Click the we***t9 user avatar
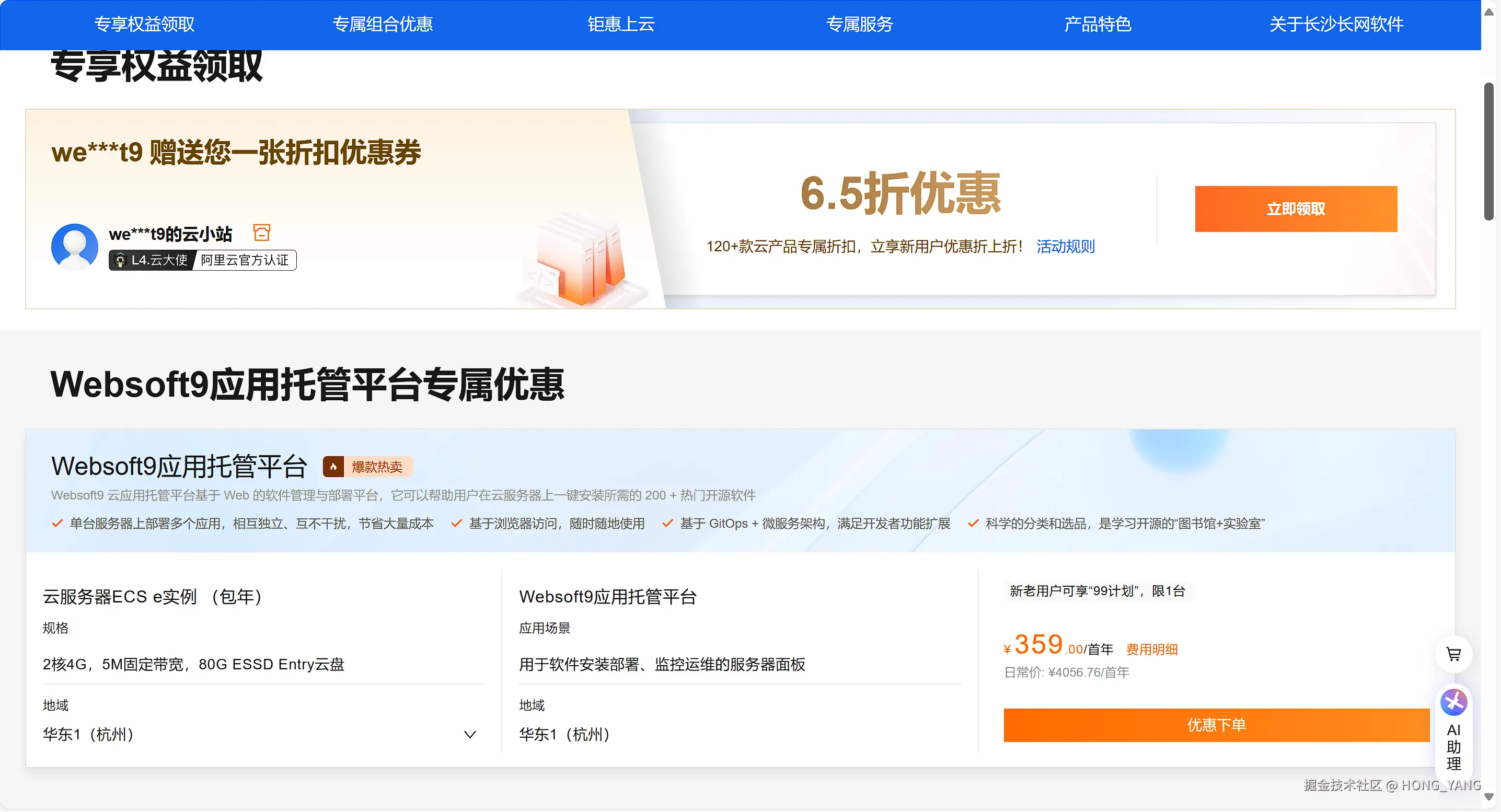 (75, 247)
